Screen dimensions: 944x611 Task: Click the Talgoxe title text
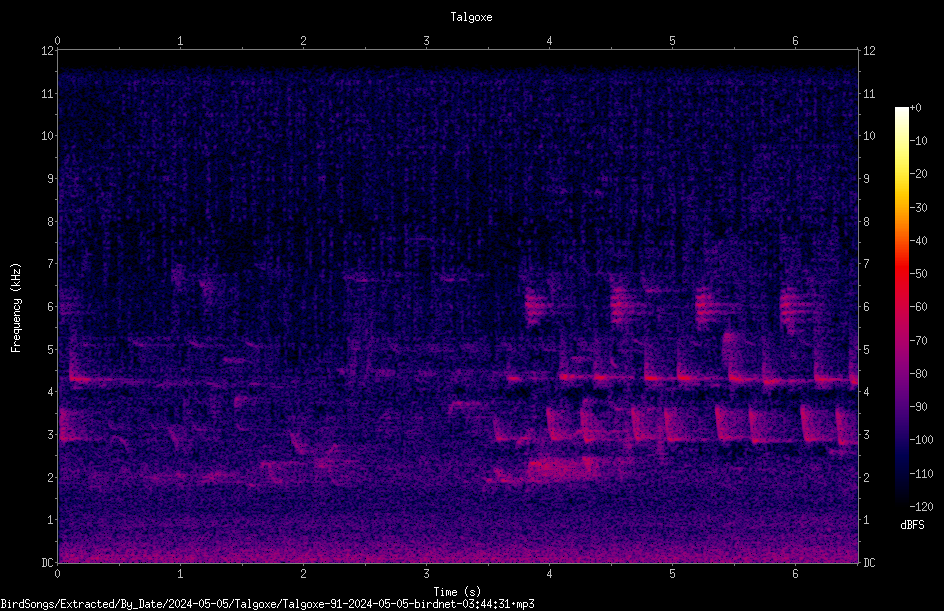471,17
